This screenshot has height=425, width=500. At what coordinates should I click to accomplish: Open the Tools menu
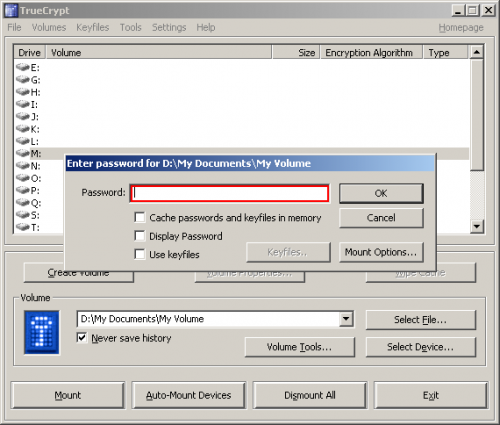[131, 27]
